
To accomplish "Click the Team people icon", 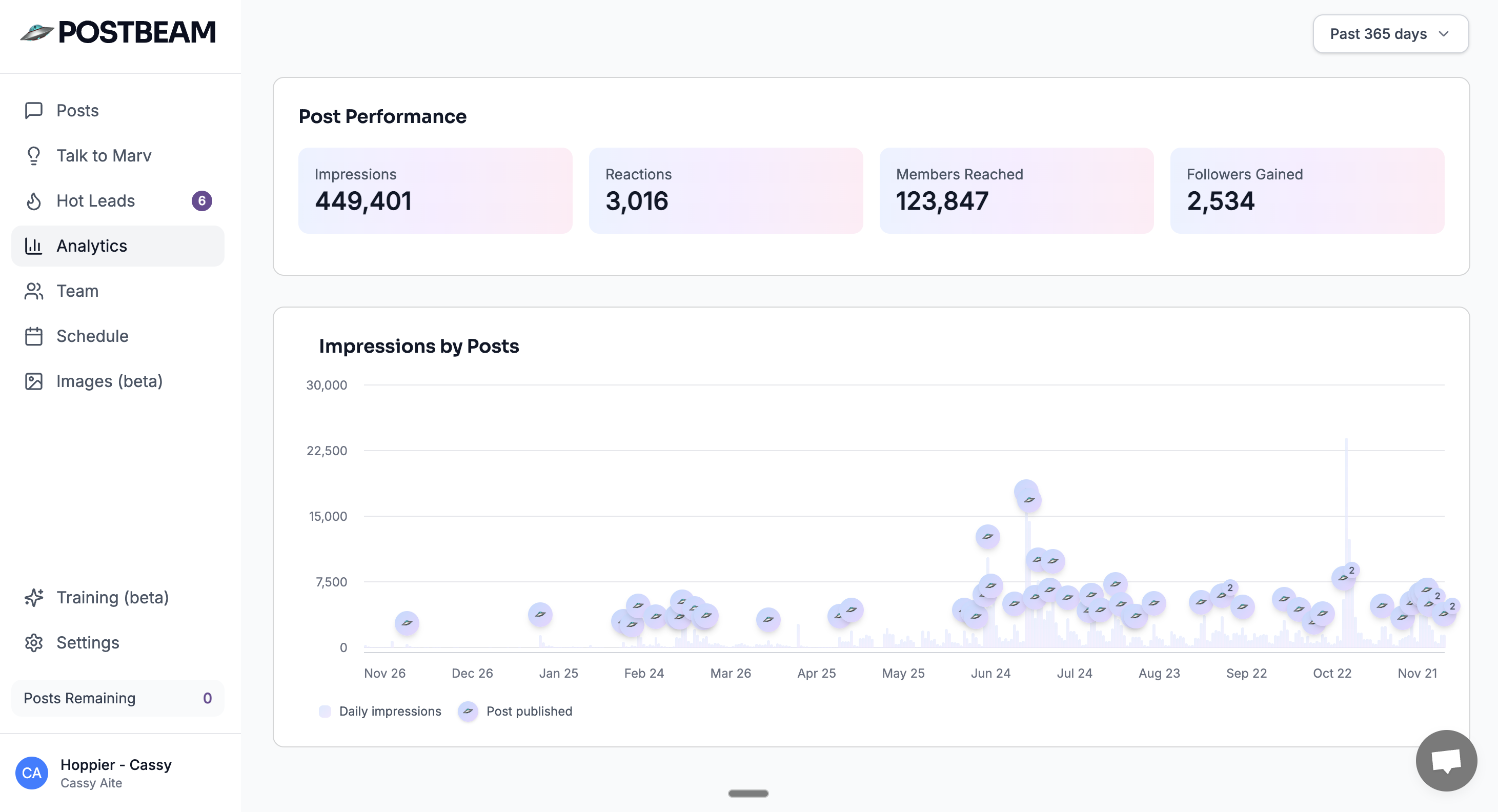I will coord(34,291).
